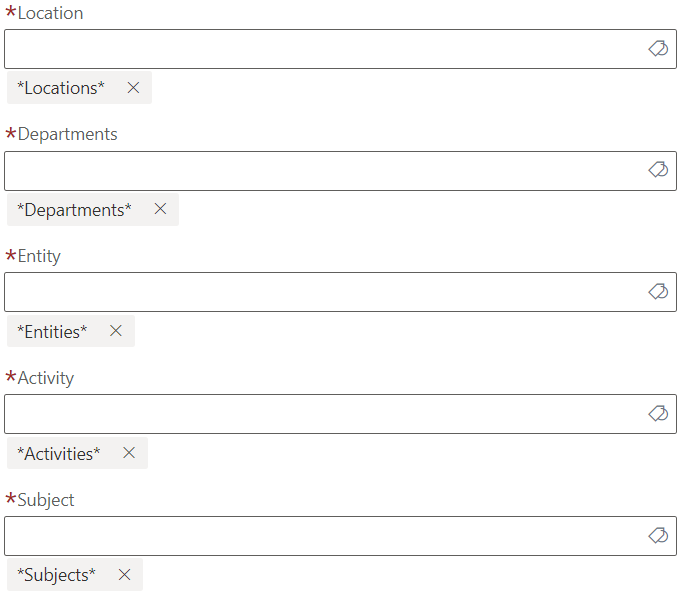Open tag picker icon for Entity field
The width and height of the screenshot is (680, 596).
pyautogui.click(x=658, y=292)
